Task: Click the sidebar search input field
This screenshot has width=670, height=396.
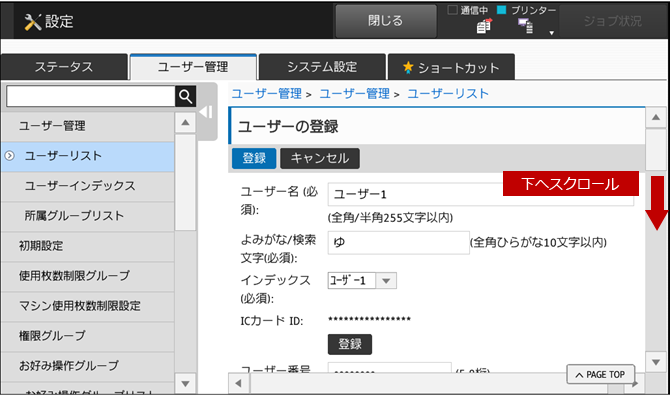Action: pyautogui.click(x=91, y=97)
